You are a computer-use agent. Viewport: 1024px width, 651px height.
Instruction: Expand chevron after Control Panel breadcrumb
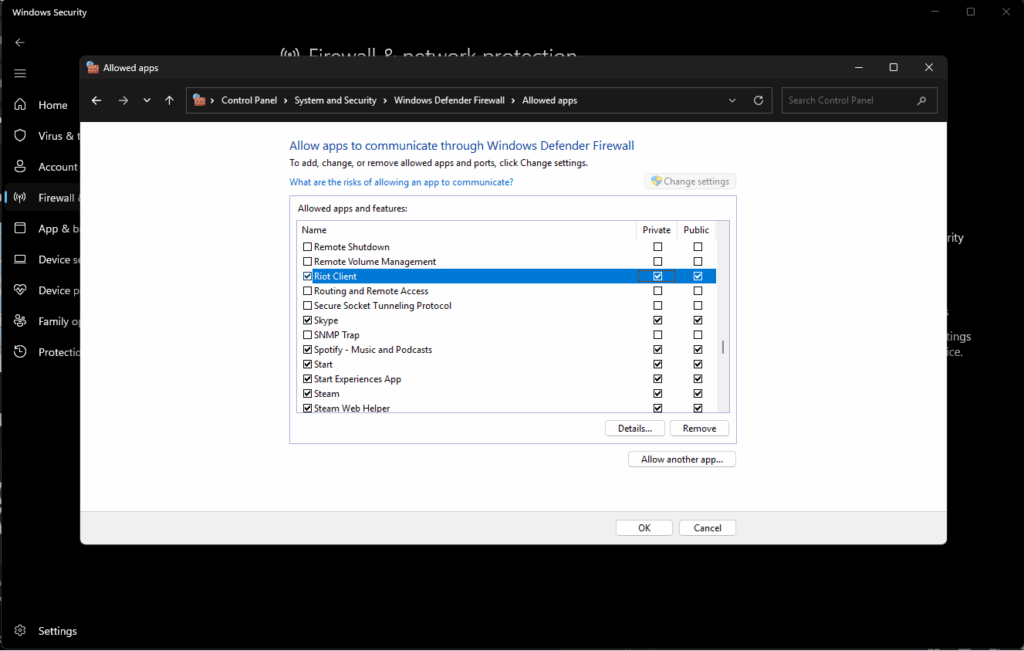pyautogui.click(x=285, y=101)
